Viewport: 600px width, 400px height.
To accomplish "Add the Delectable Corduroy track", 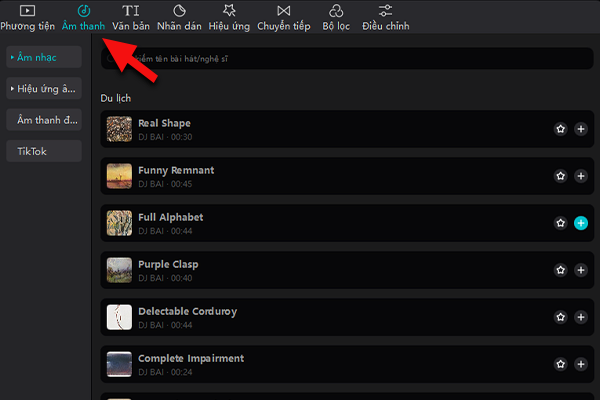I will click(x=581, y=317).
